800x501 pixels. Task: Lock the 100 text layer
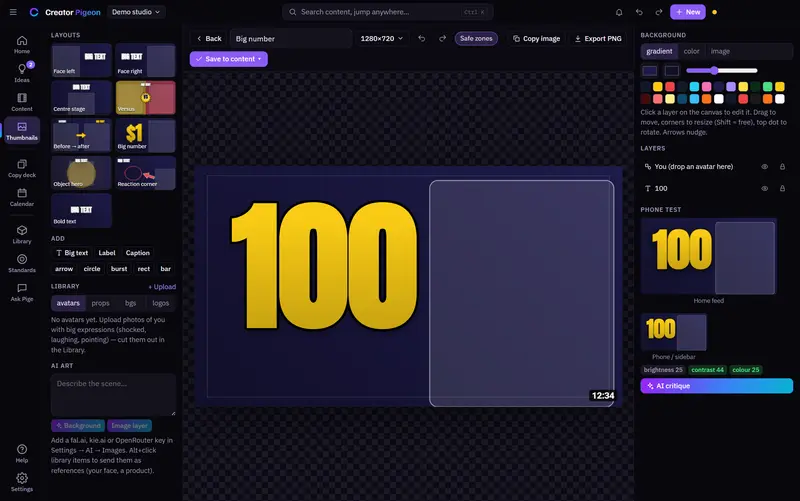tap(782, 188)
